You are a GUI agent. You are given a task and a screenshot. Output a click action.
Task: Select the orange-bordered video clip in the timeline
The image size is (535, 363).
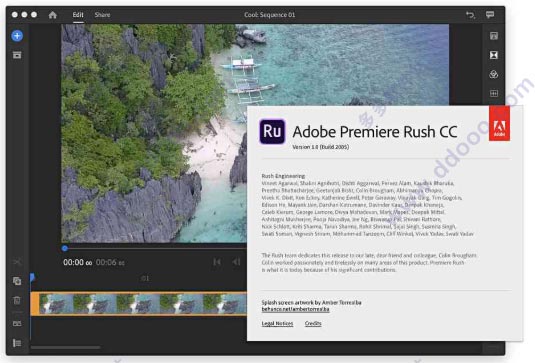point(139,304)
